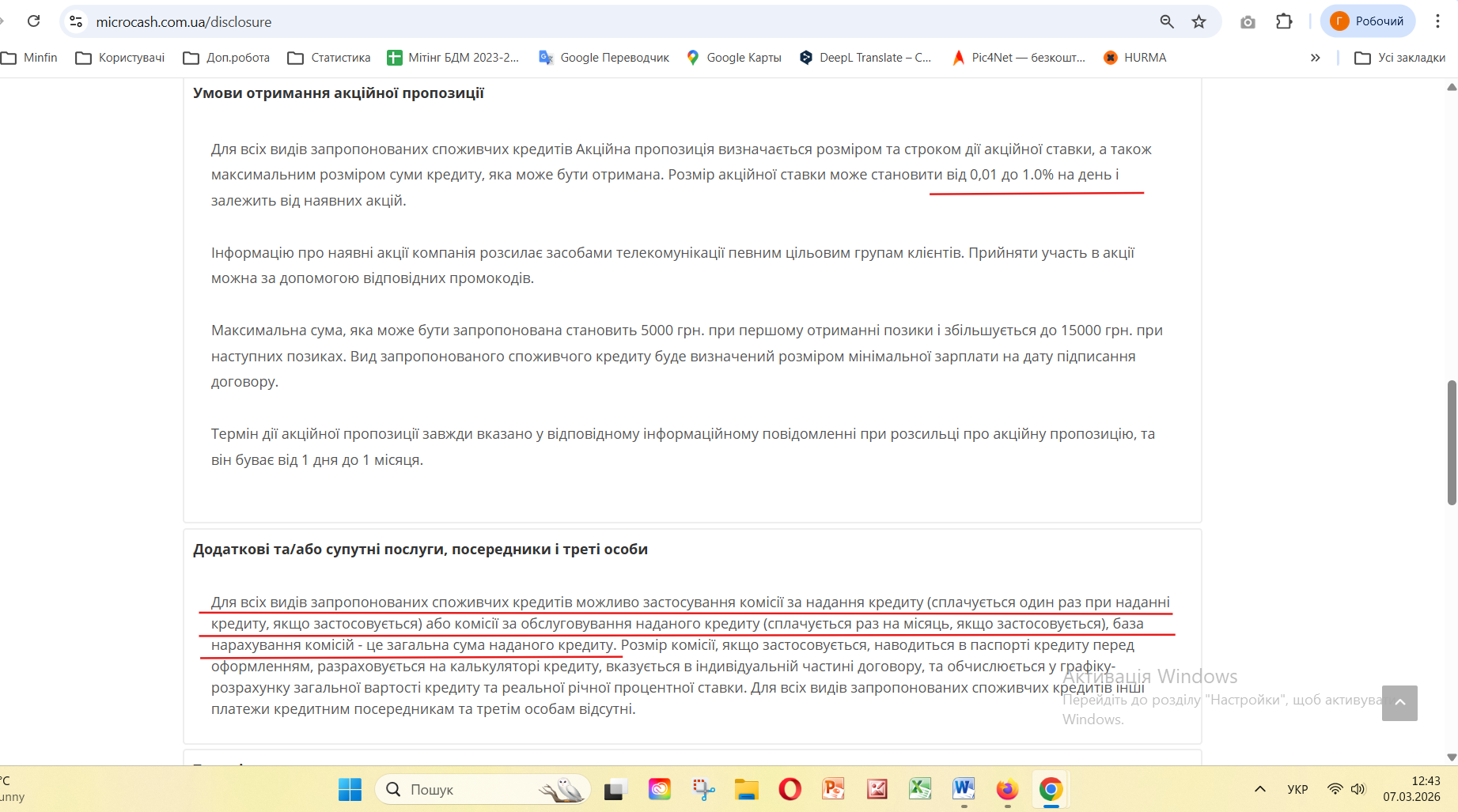Click the Chrome taskbar icon
Viewport: 1458px width, 812px height.
(1051, 789)
